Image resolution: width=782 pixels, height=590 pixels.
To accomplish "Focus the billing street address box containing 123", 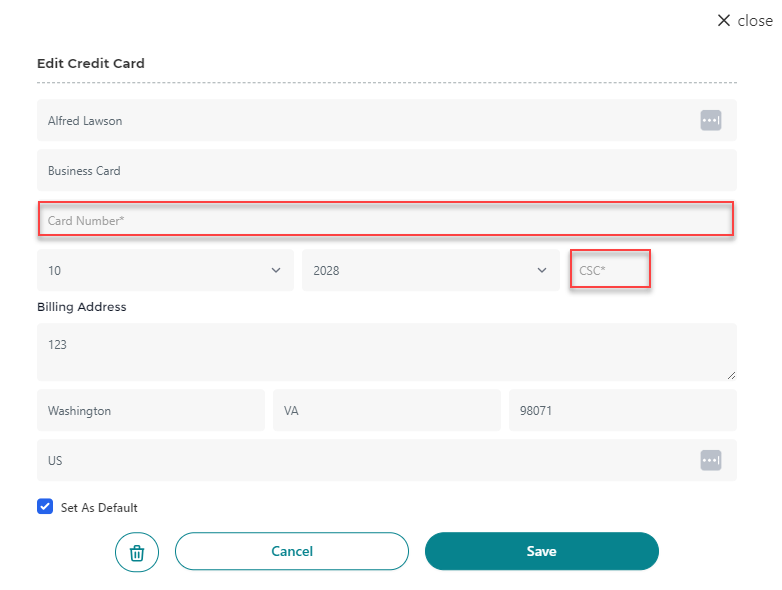I will tap(385, 351).
